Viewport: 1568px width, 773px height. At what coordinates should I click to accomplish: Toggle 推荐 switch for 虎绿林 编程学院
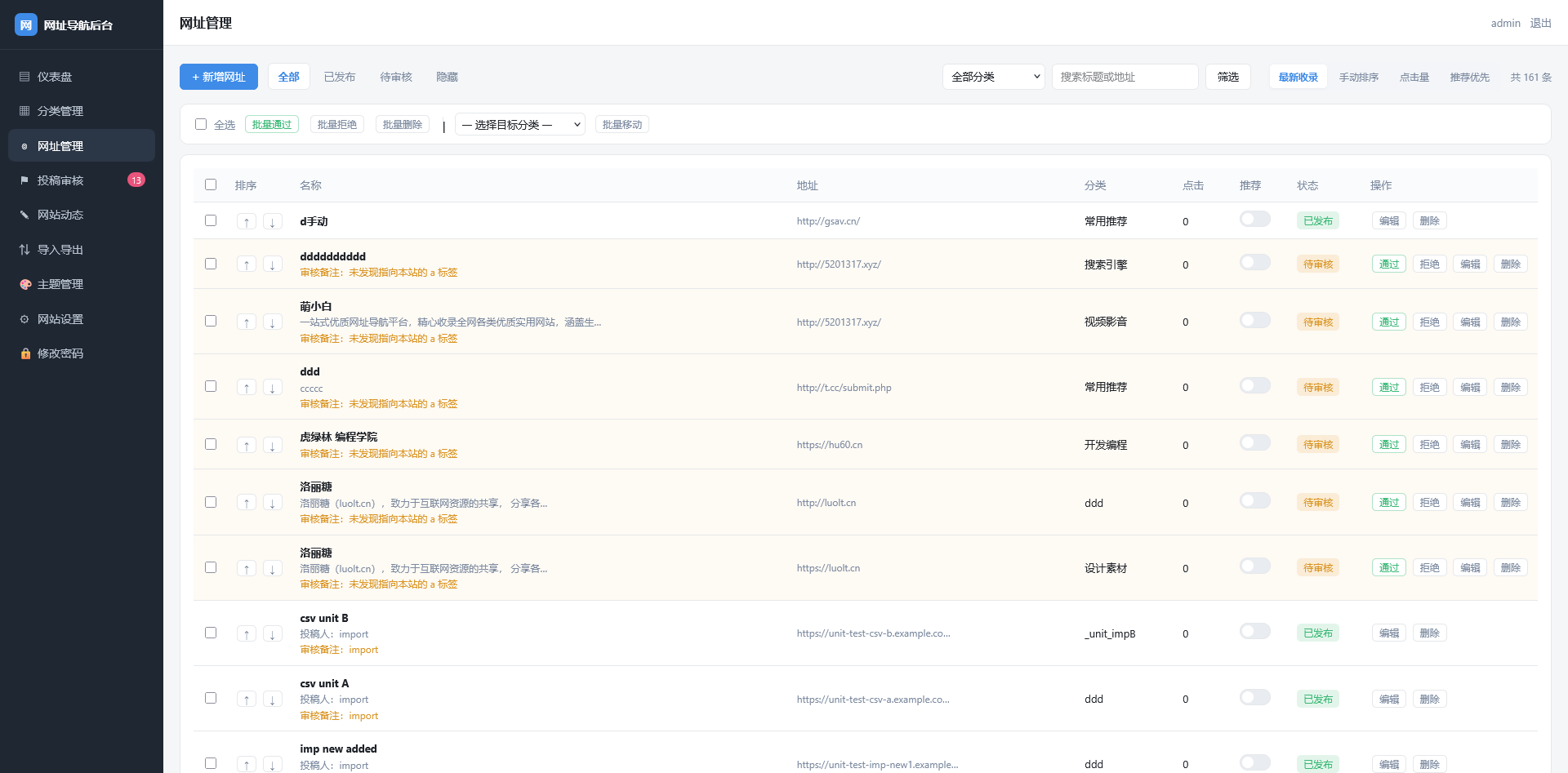coord(1255,442)
